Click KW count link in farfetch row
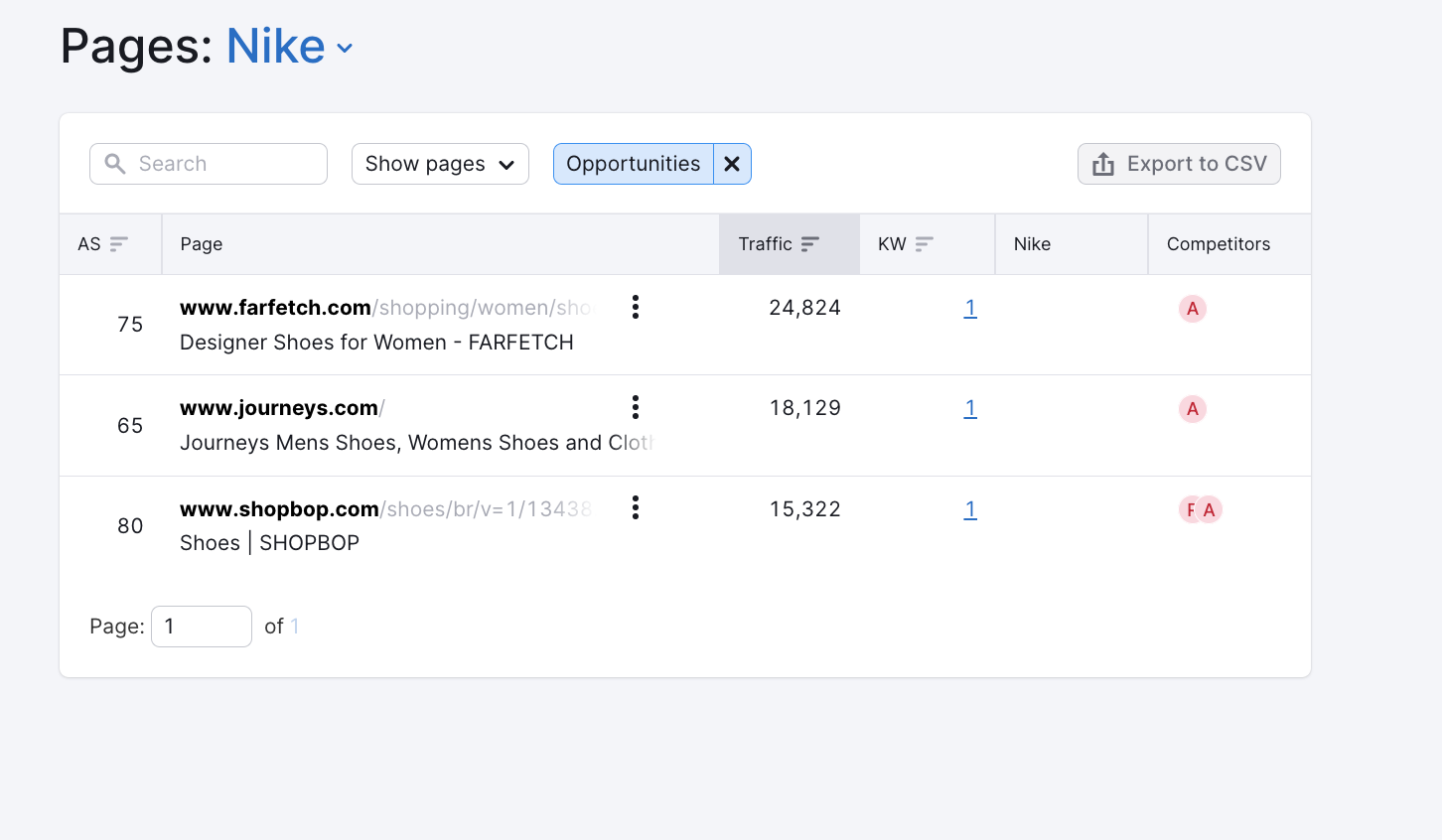1442x840 pixels. [970, 308]
